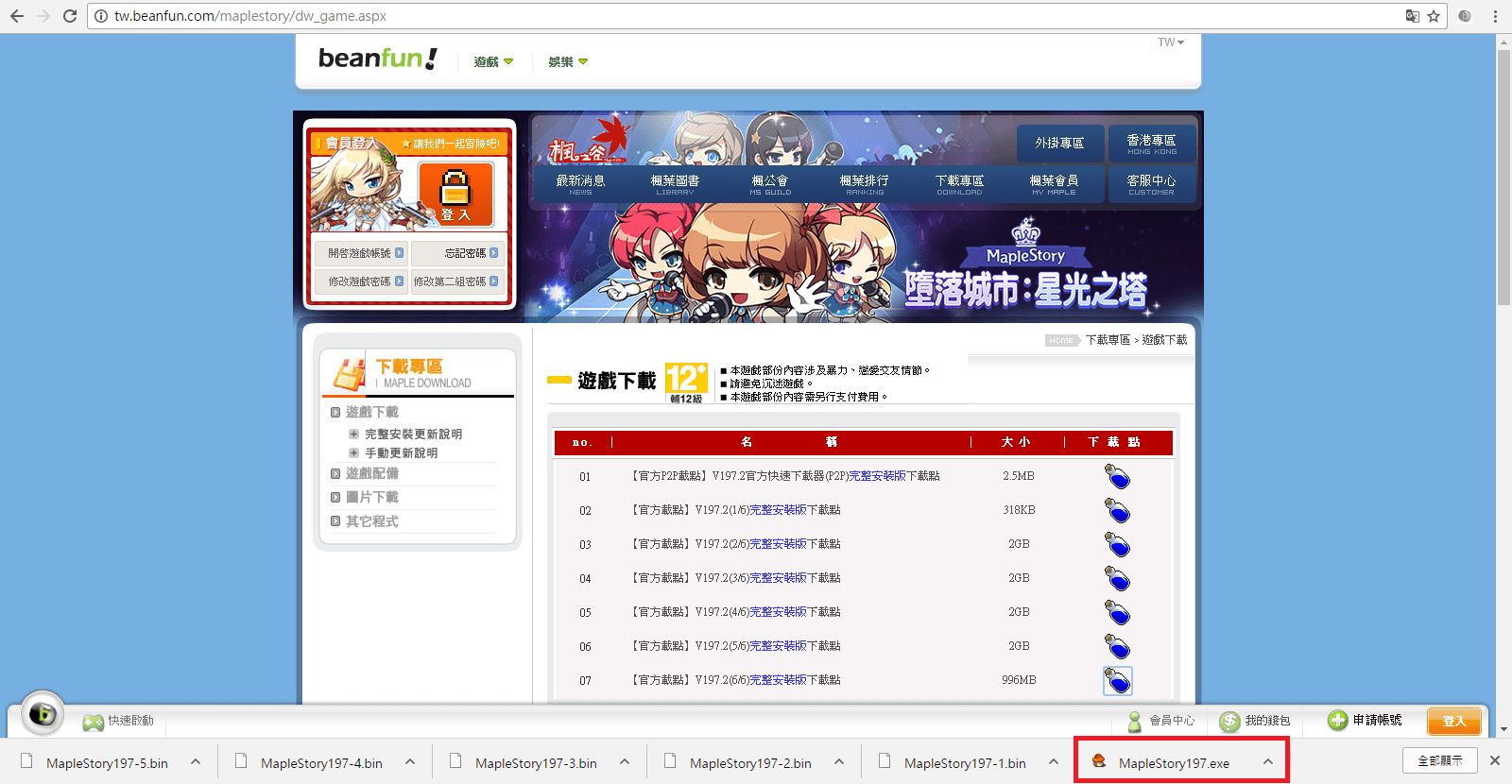1512x784 pixels.
Task: Open options arrow for MapleStory197-2.bin download
Action: point(839,762)
